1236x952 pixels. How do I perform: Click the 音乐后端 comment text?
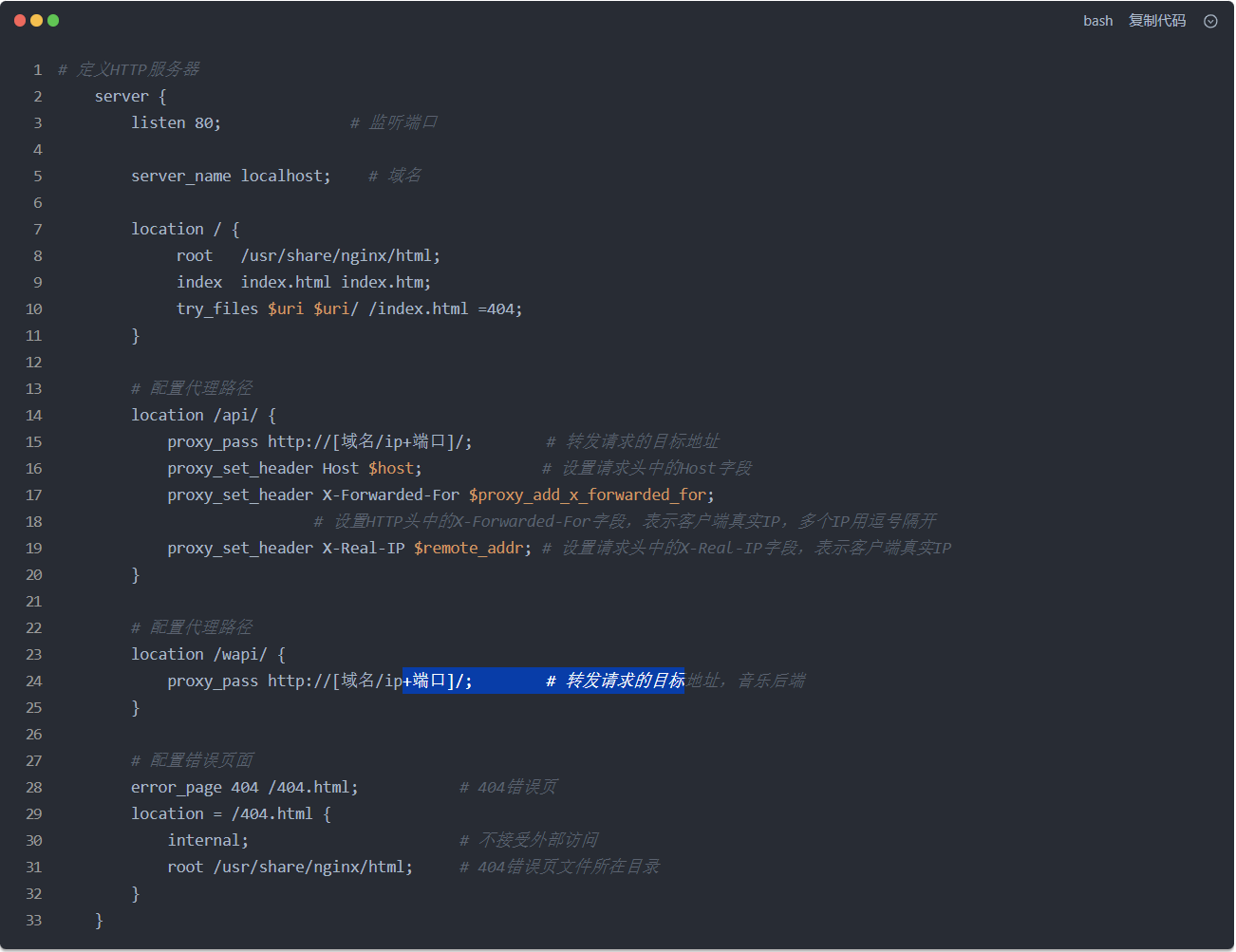pos(771,681)
